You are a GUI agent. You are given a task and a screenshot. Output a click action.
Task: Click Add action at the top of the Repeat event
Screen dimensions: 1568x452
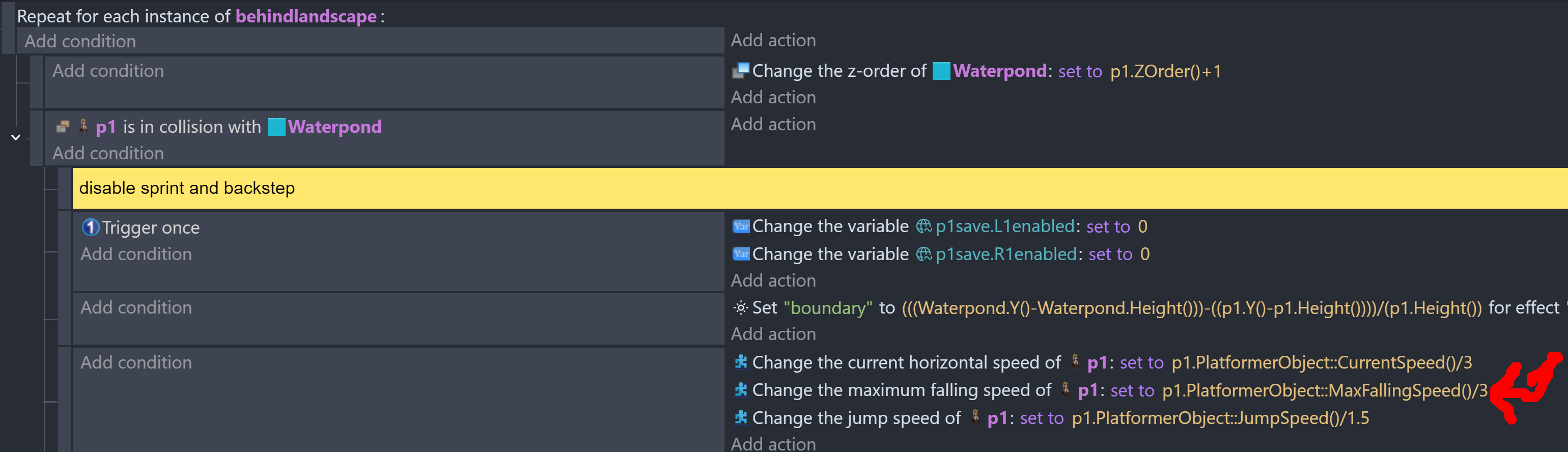773,40
